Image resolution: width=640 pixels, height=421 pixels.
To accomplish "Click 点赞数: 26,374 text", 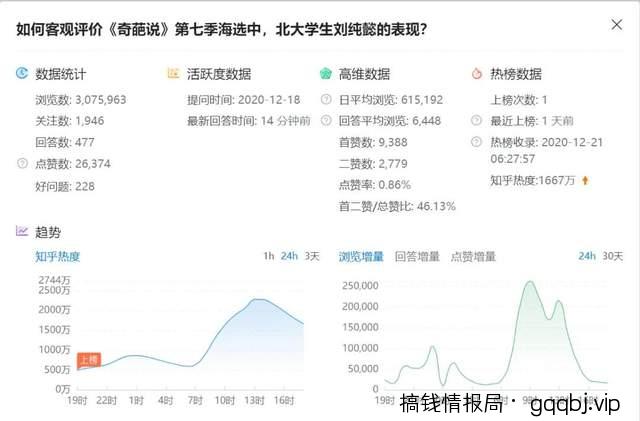I will [73, 164].
